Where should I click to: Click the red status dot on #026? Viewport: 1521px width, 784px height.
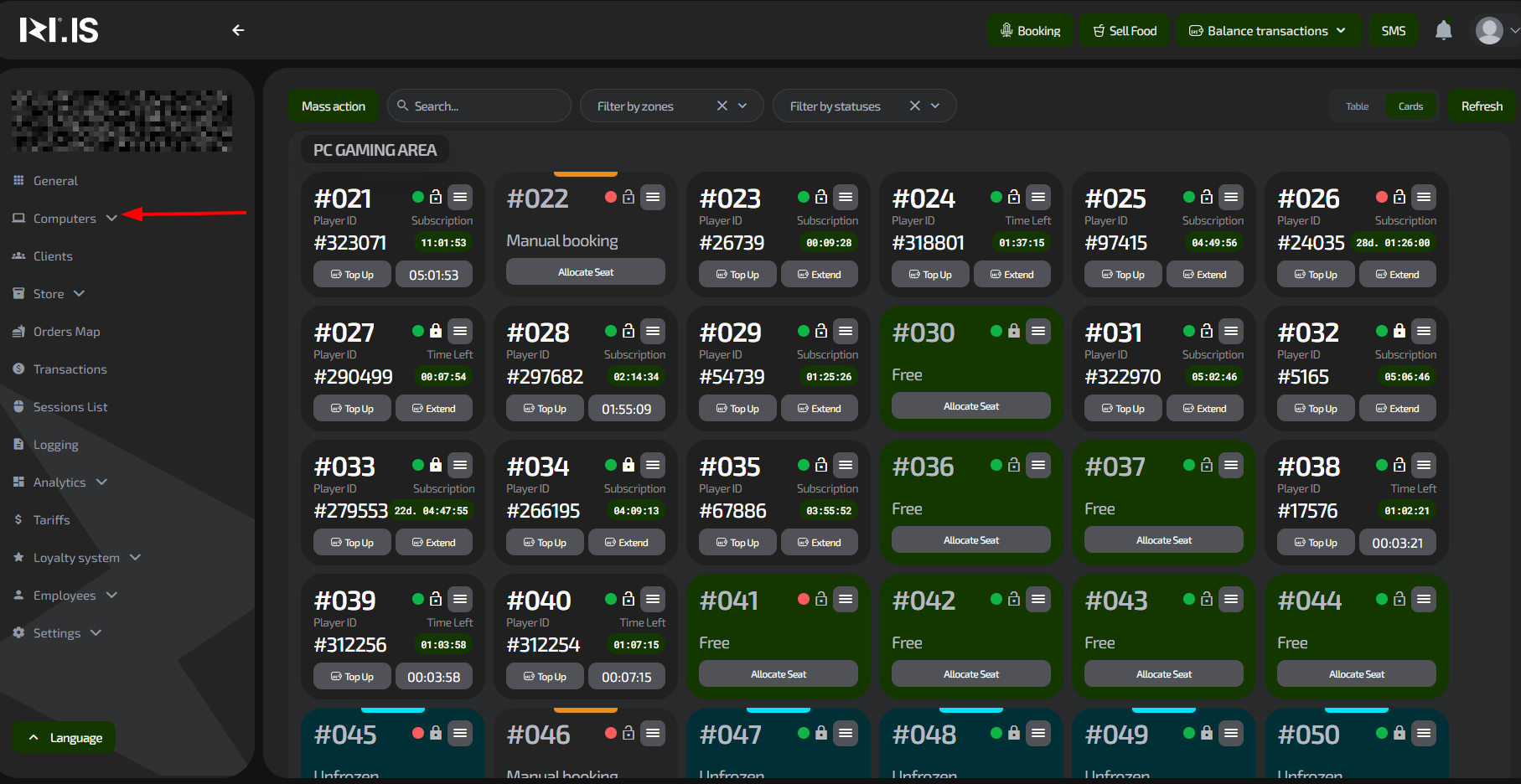coord(1381,198)
